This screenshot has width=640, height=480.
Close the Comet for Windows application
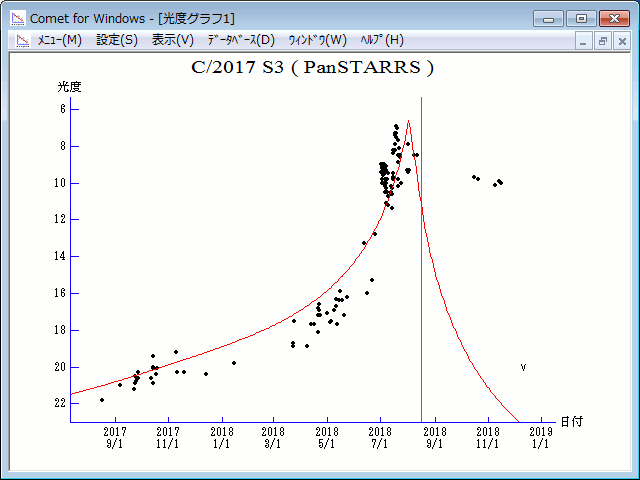[612, 18]
